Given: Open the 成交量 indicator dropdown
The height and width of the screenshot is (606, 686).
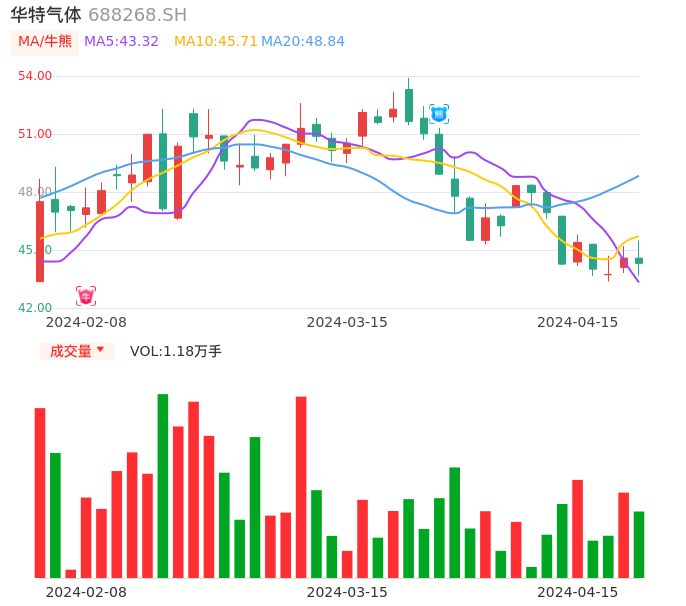Looking at the screenshot, I should [77, 351].
